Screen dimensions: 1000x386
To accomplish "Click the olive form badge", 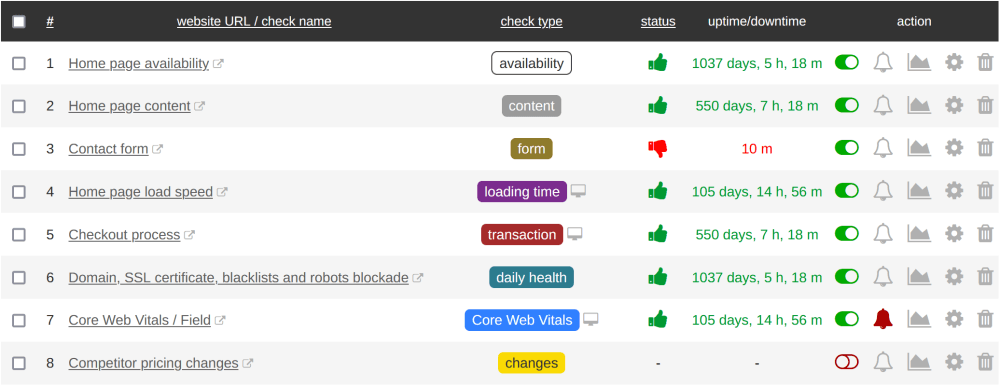I will point(531,149).
